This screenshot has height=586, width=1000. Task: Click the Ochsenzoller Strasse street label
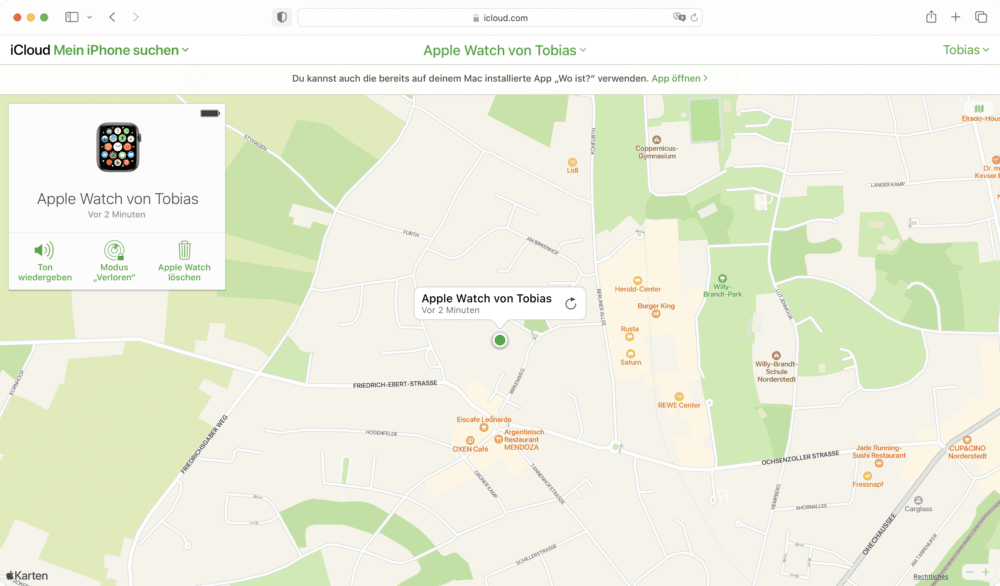click(800, 458)
